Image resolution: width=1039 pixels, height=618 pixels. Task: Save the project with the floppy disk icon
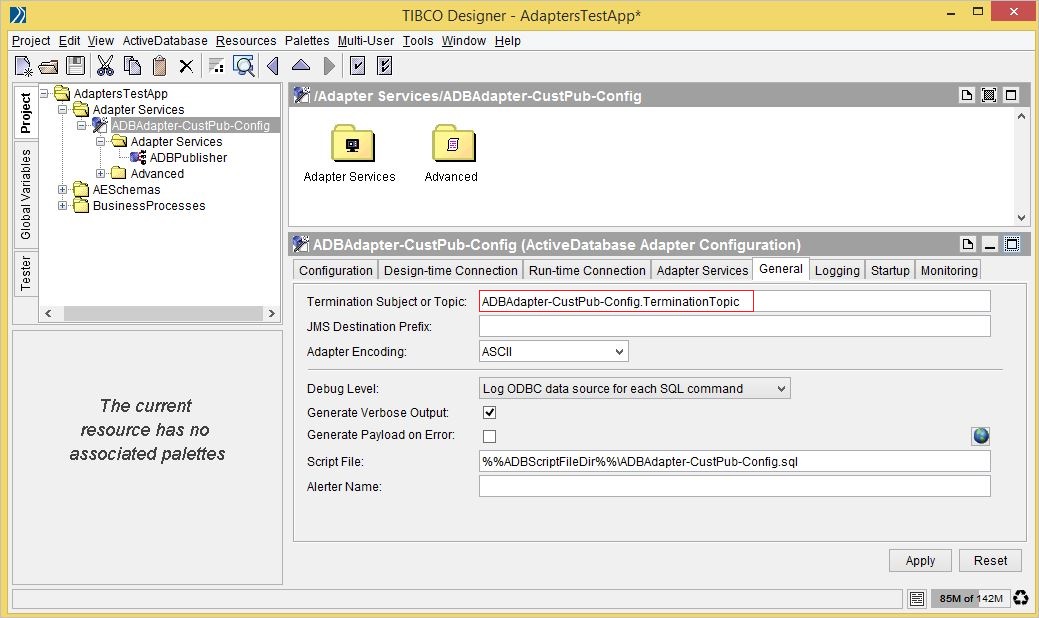click(x=76, y=66)
